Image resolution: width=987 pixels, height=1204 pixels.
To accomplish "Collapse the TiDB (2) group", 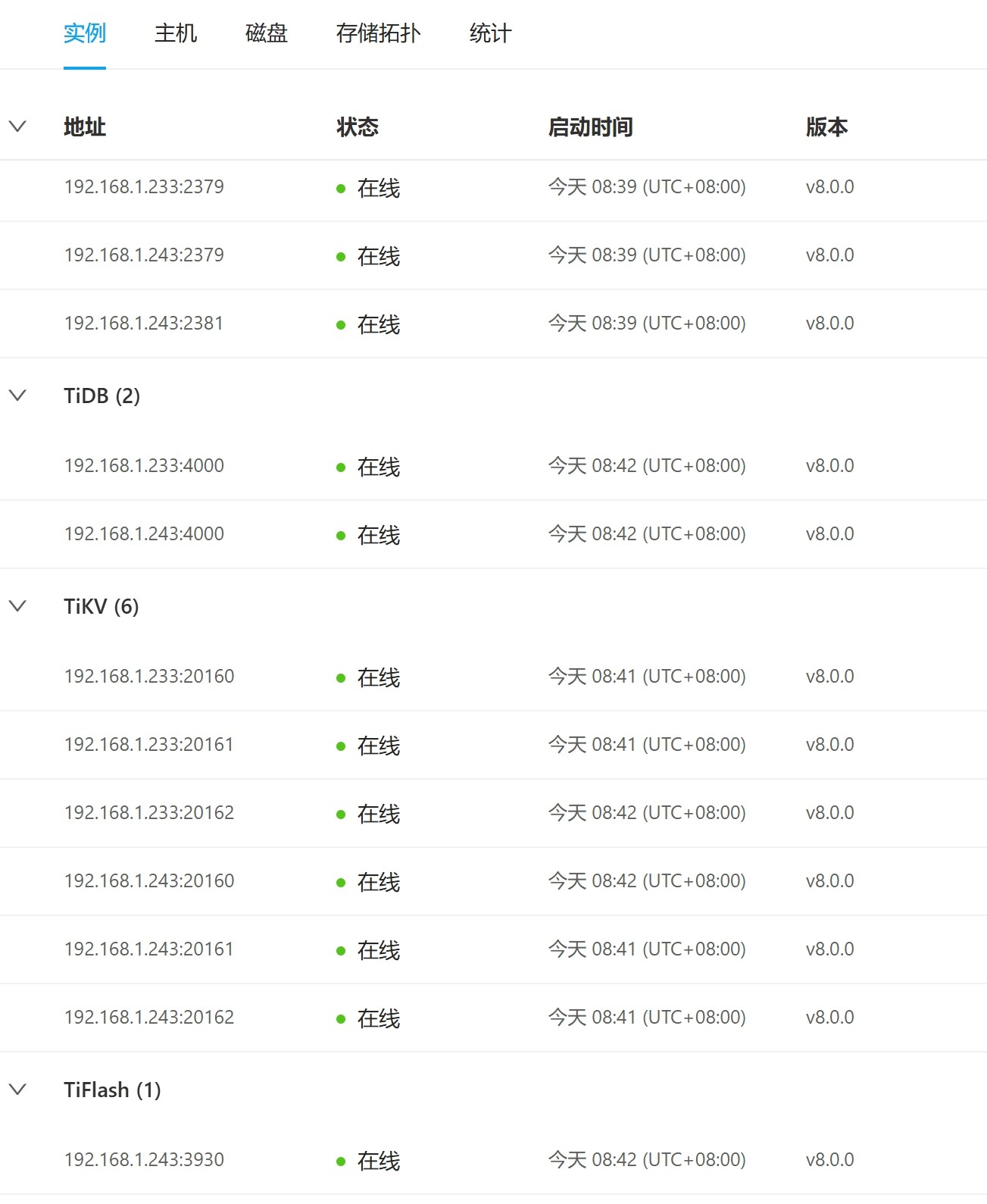I will pos(17,396).
